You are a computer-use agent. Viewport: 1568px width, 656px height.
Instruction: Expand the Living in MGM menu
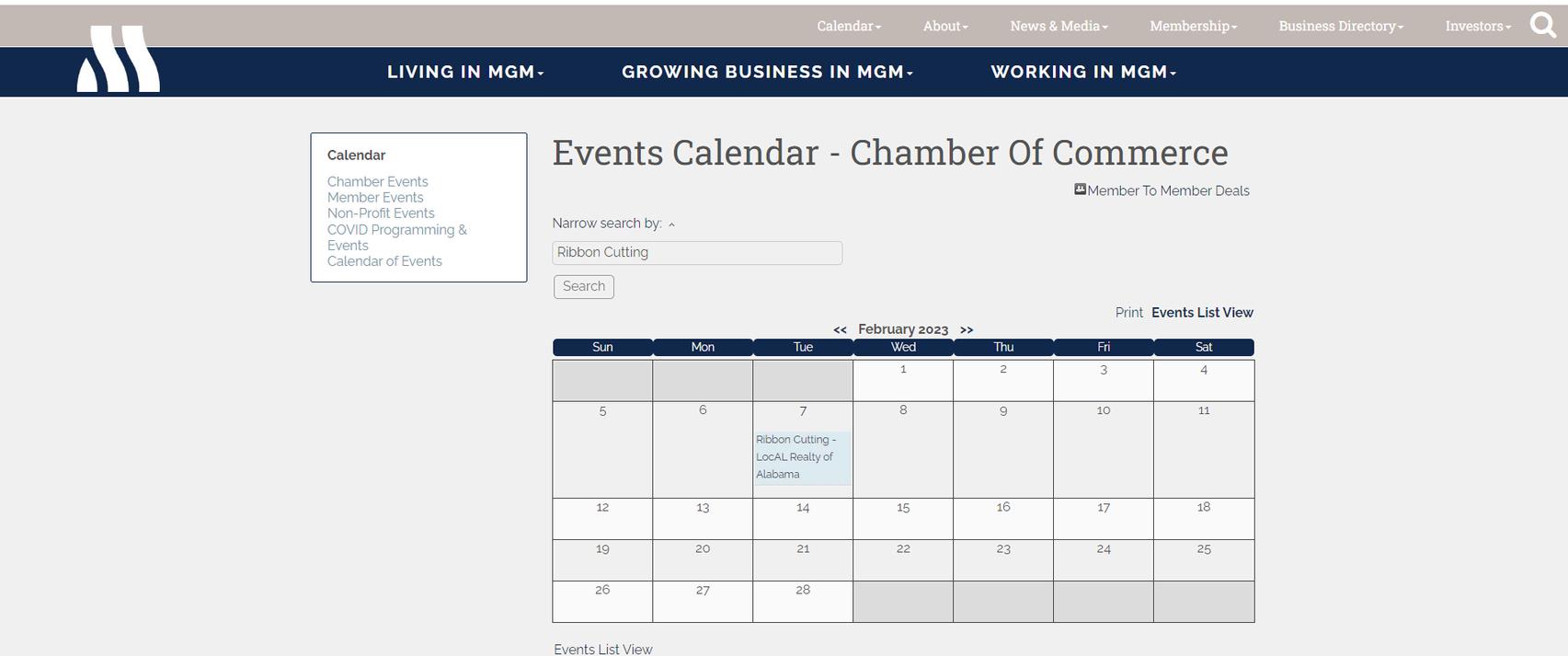click(465, 72)
